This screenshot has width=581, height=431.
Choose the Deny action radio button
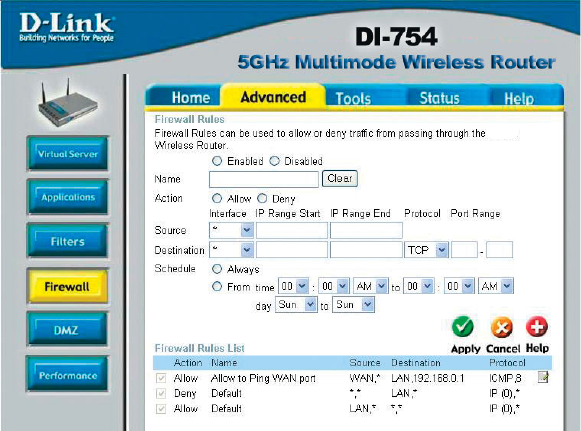tap(262, 198)
